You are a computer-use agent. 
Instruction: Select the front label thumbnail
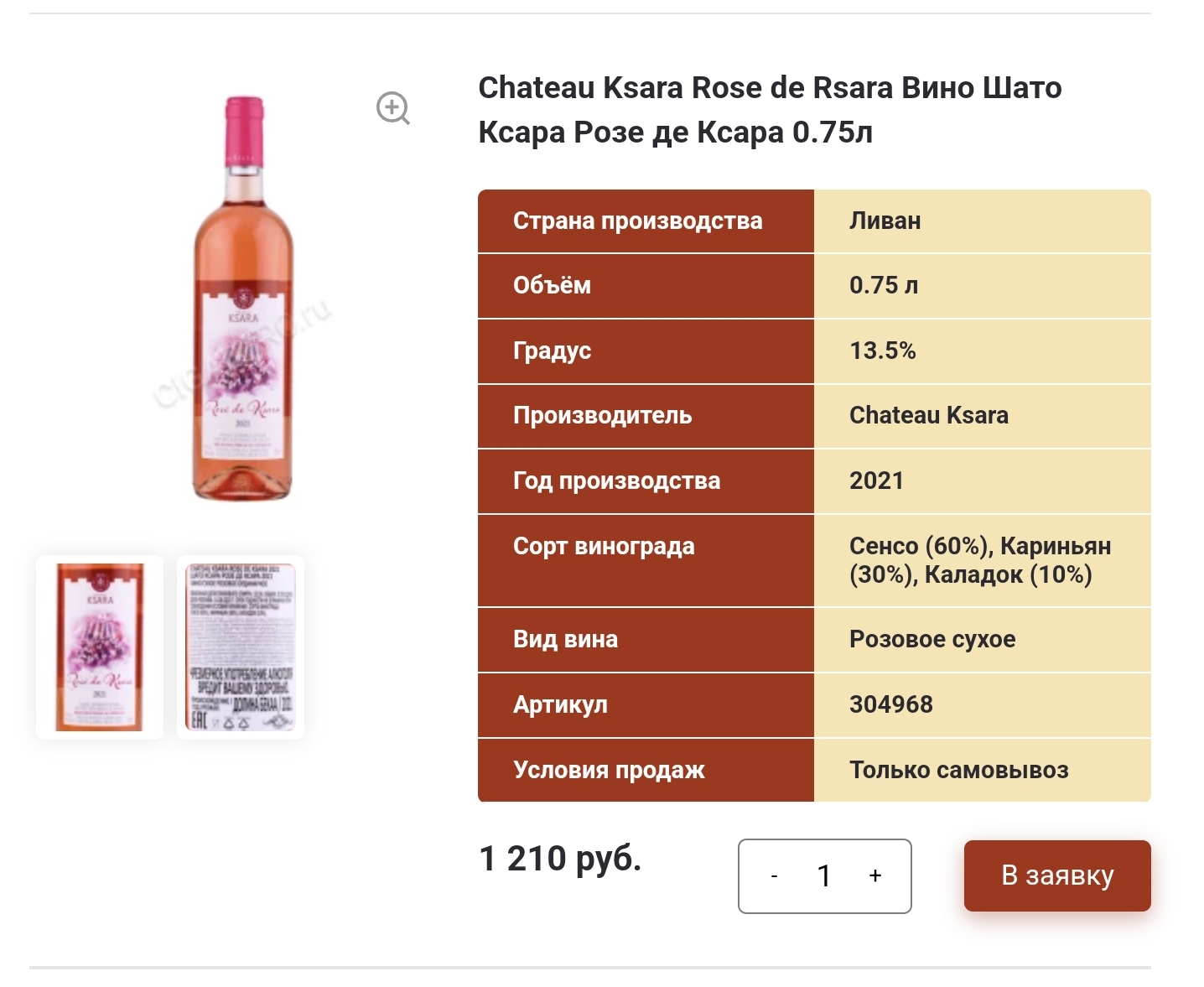pos(100,647)
